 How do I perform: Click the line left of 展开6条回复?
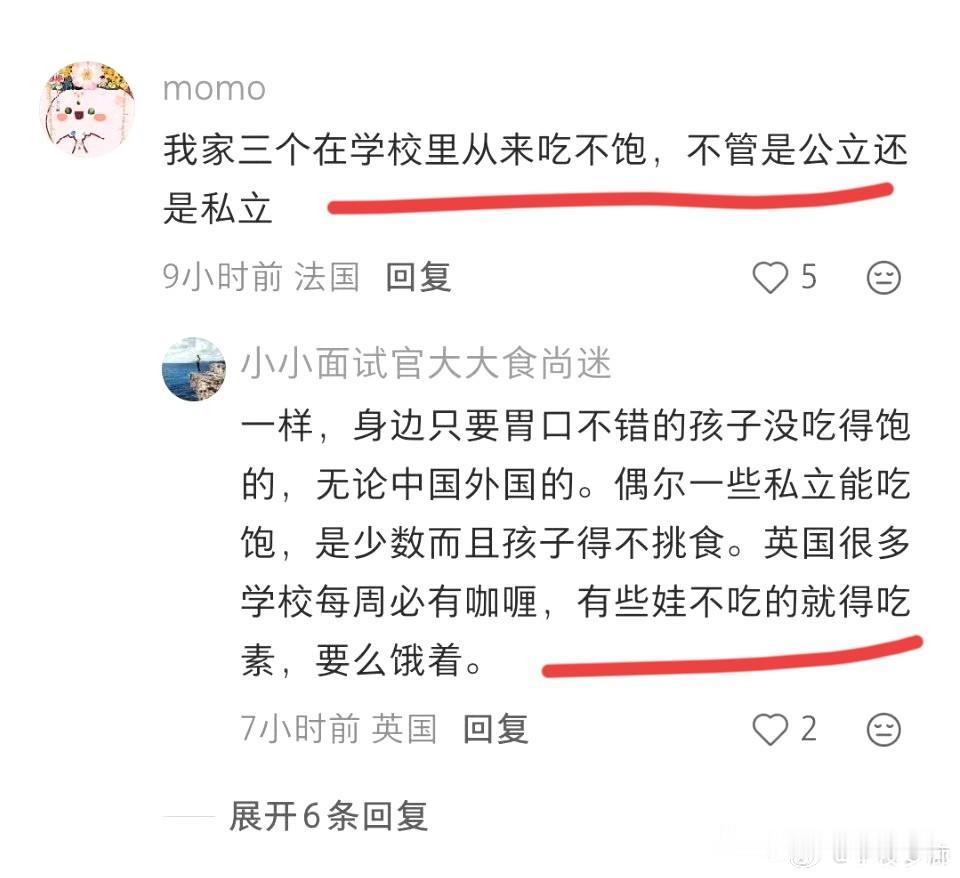coord(189,816)
